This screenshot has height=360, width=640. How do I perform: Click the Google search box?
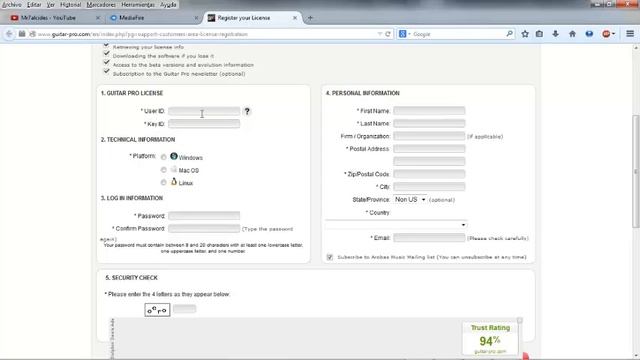[457, 34]
